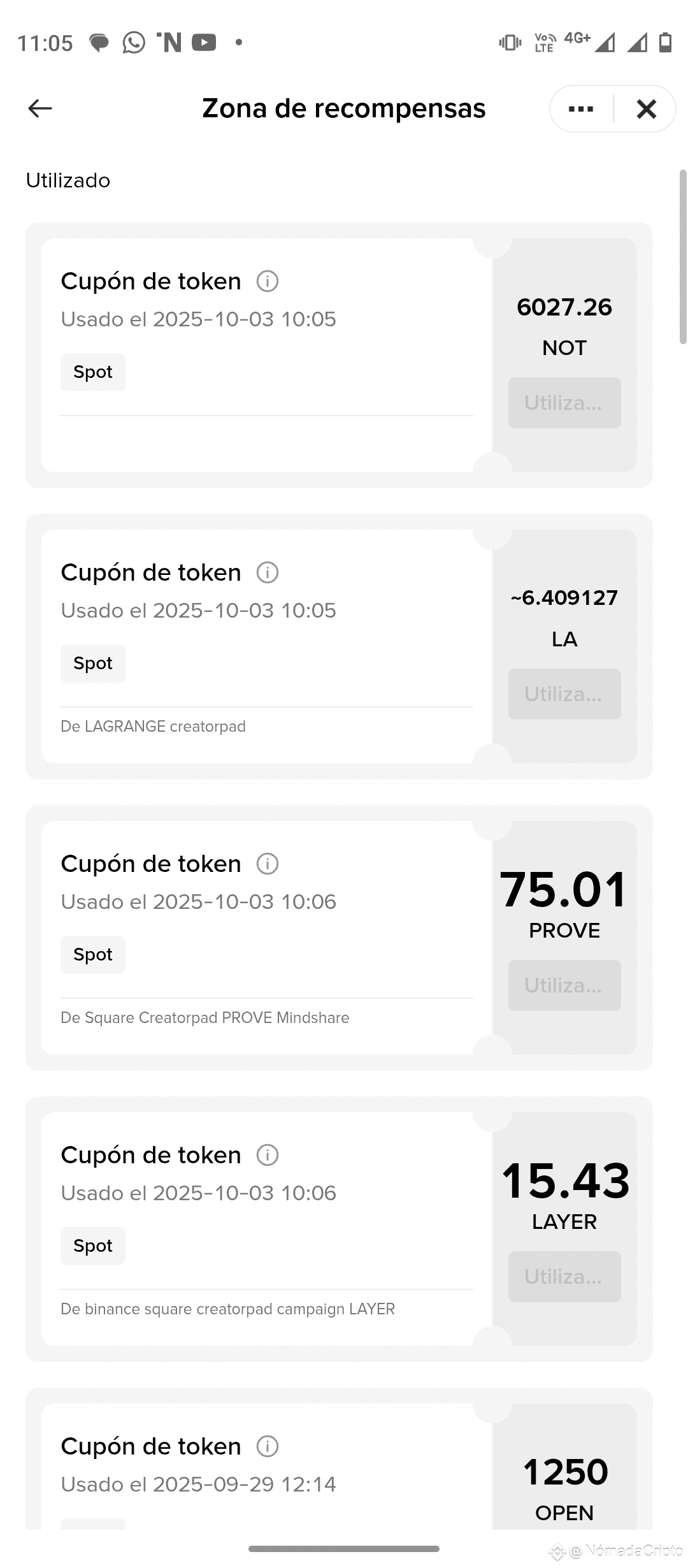Open the three-dots more options menu
The image size is (688, 1568).
pyautogui.click(x=581, y=109)
